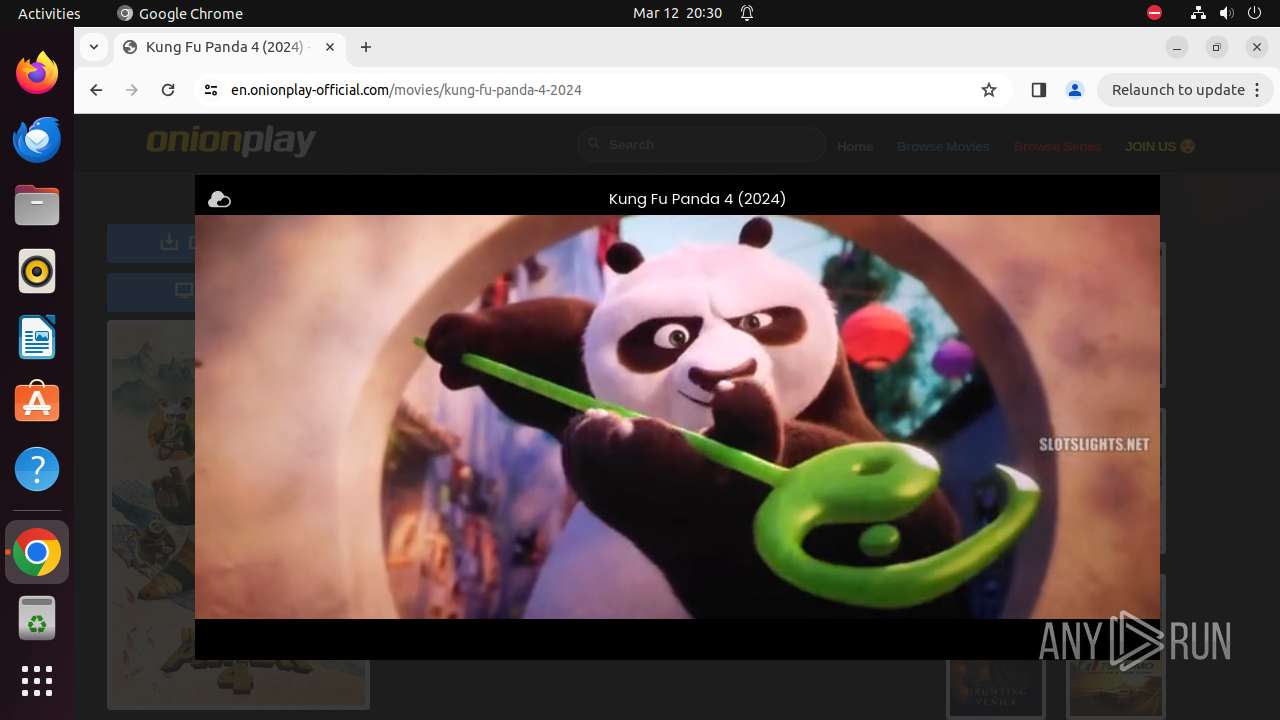
Task: Open Chrome profile avatar menu
Action: (1075, 90)
